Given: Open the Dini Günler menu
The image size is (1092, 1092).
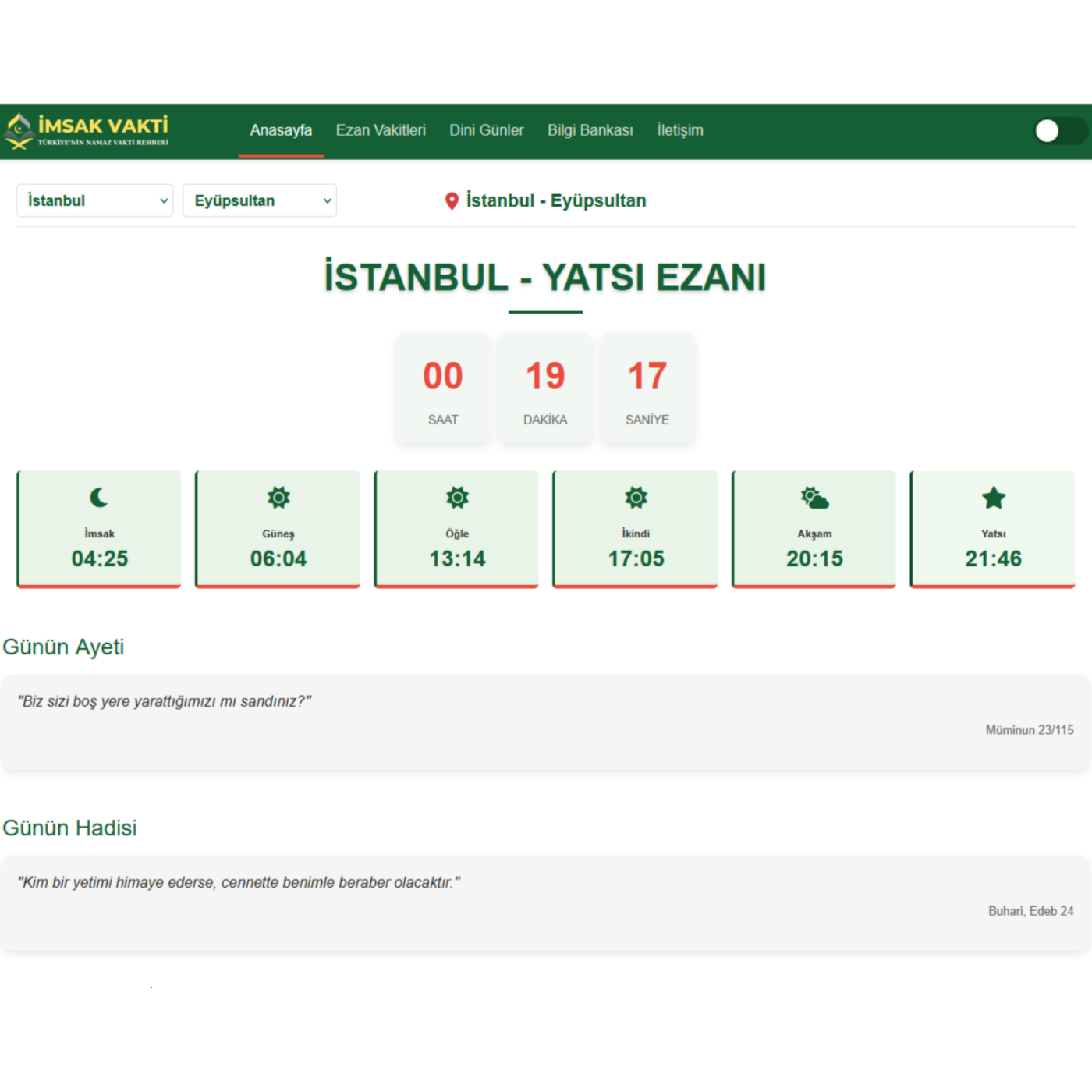Looking at the screenshot, I should click(x=486, y=130).
